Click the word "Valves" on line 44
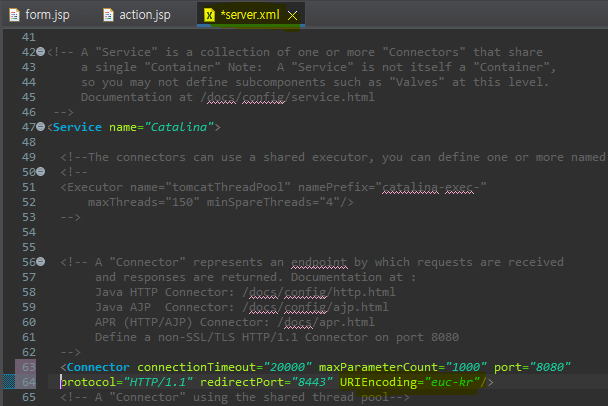 pyautogui.click(x=417, y=82)
